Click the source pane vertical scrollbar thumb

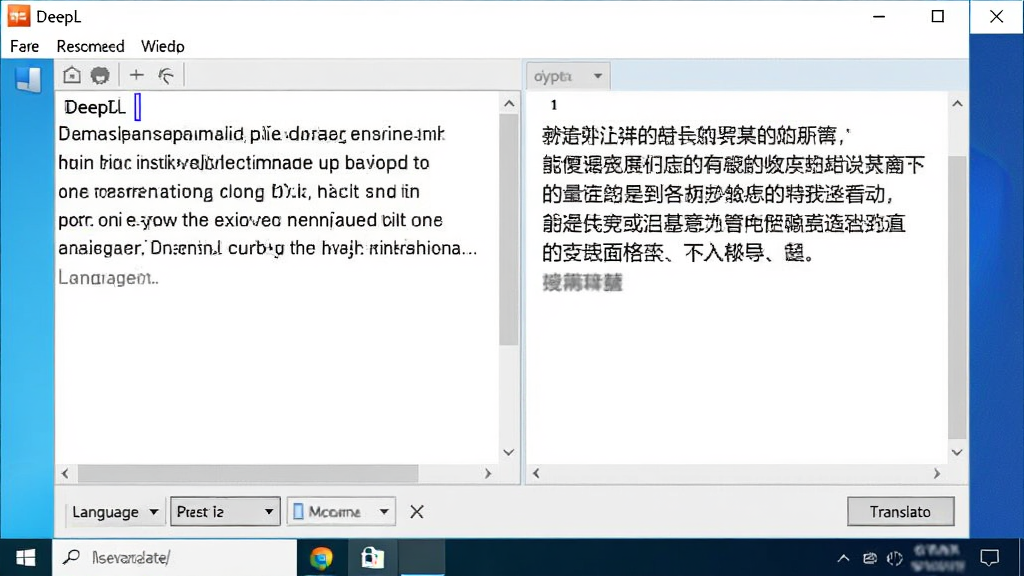509,229
